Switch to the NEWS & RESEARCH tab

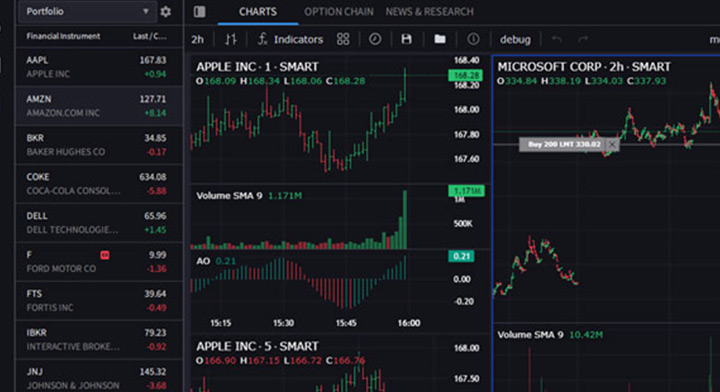pos(429,12)
